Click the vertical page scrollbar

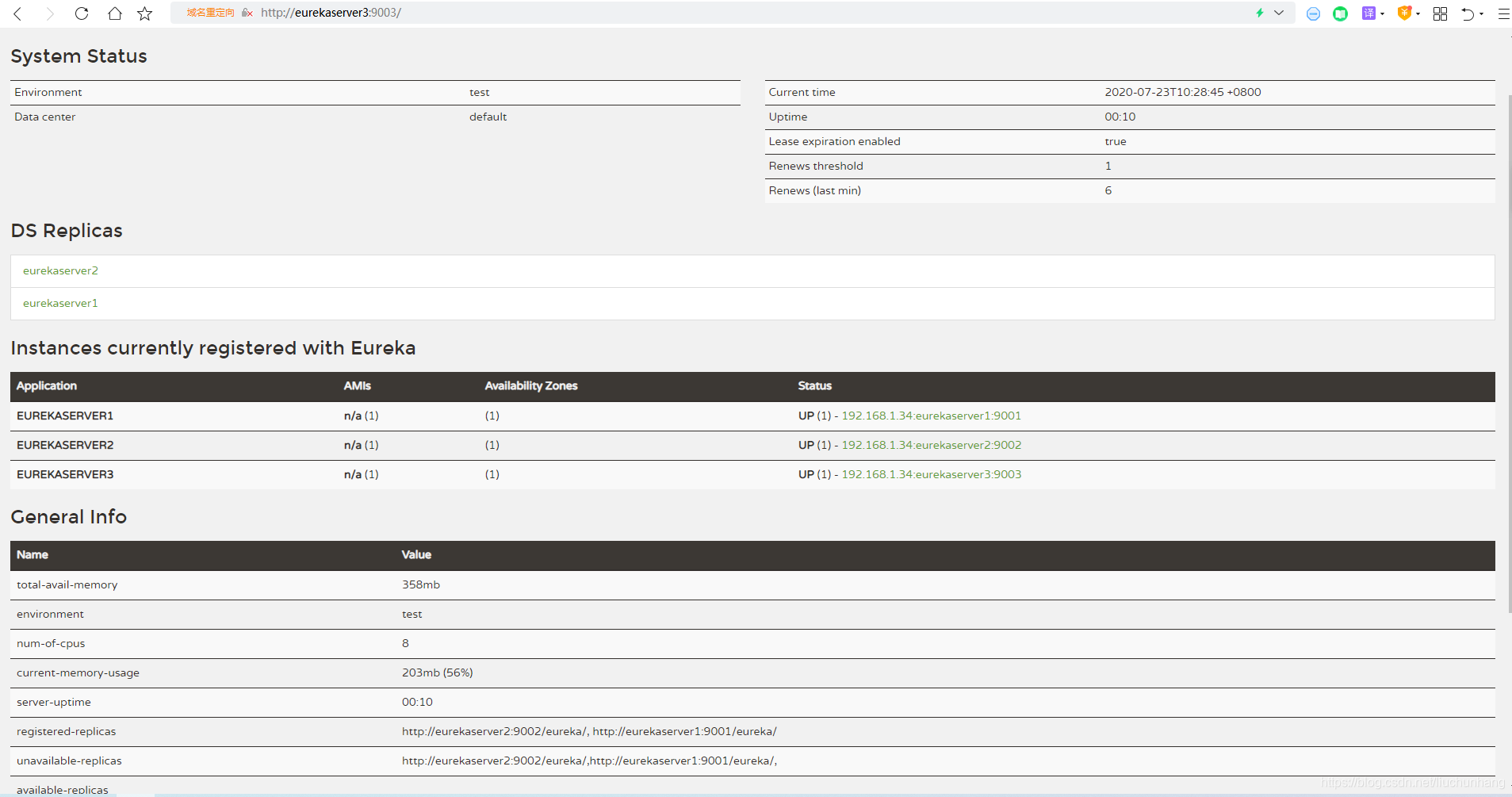coord(1509,353)
